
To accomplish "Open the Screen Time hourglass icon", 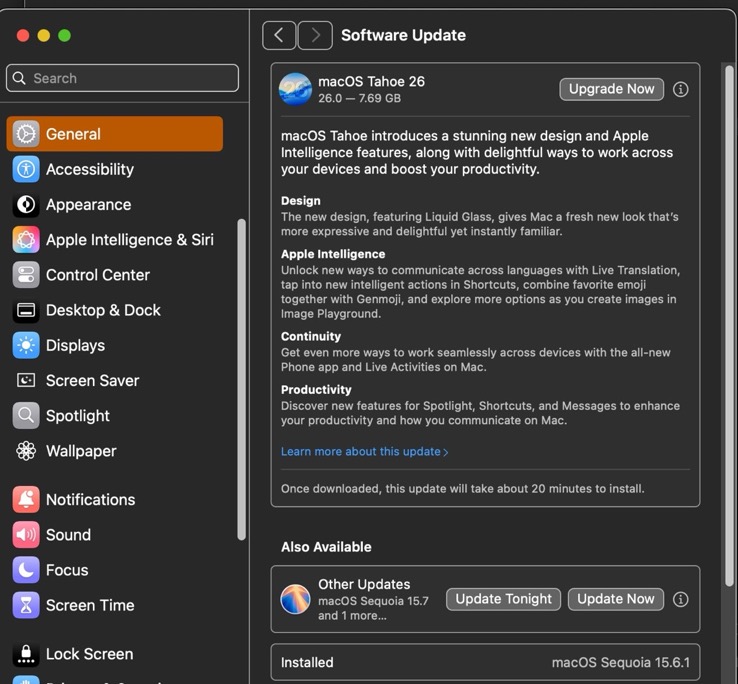I will tap(26, 605).
